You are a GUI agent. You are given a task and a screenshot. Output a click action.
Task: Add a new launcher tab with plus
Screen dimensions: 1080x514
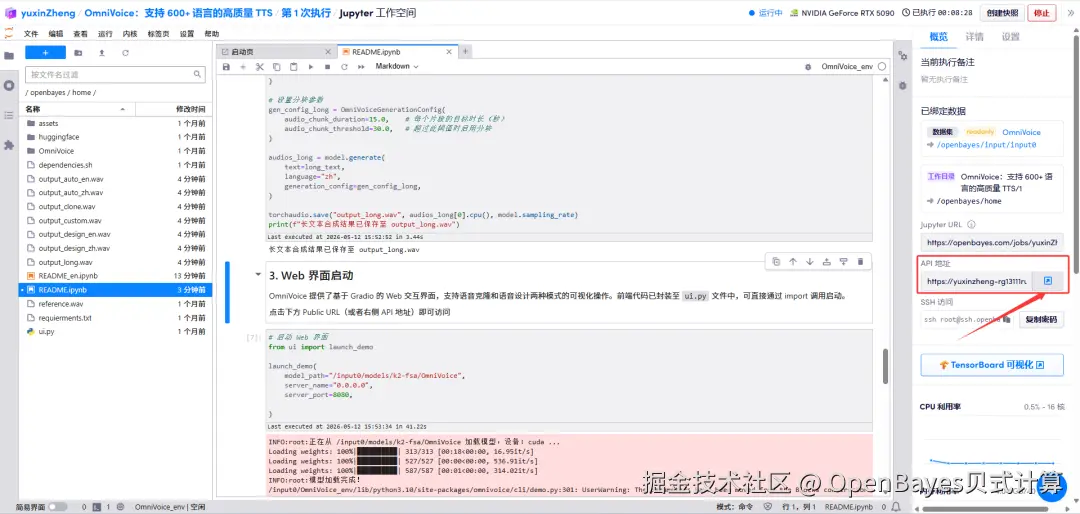466,52
